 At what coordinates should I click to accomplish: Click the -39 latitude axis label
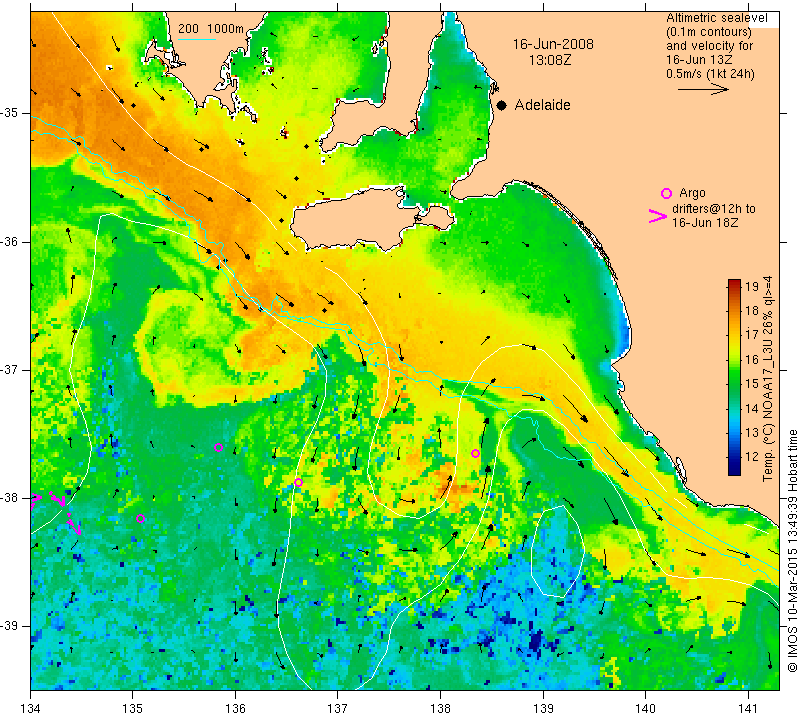click(10, 626)
